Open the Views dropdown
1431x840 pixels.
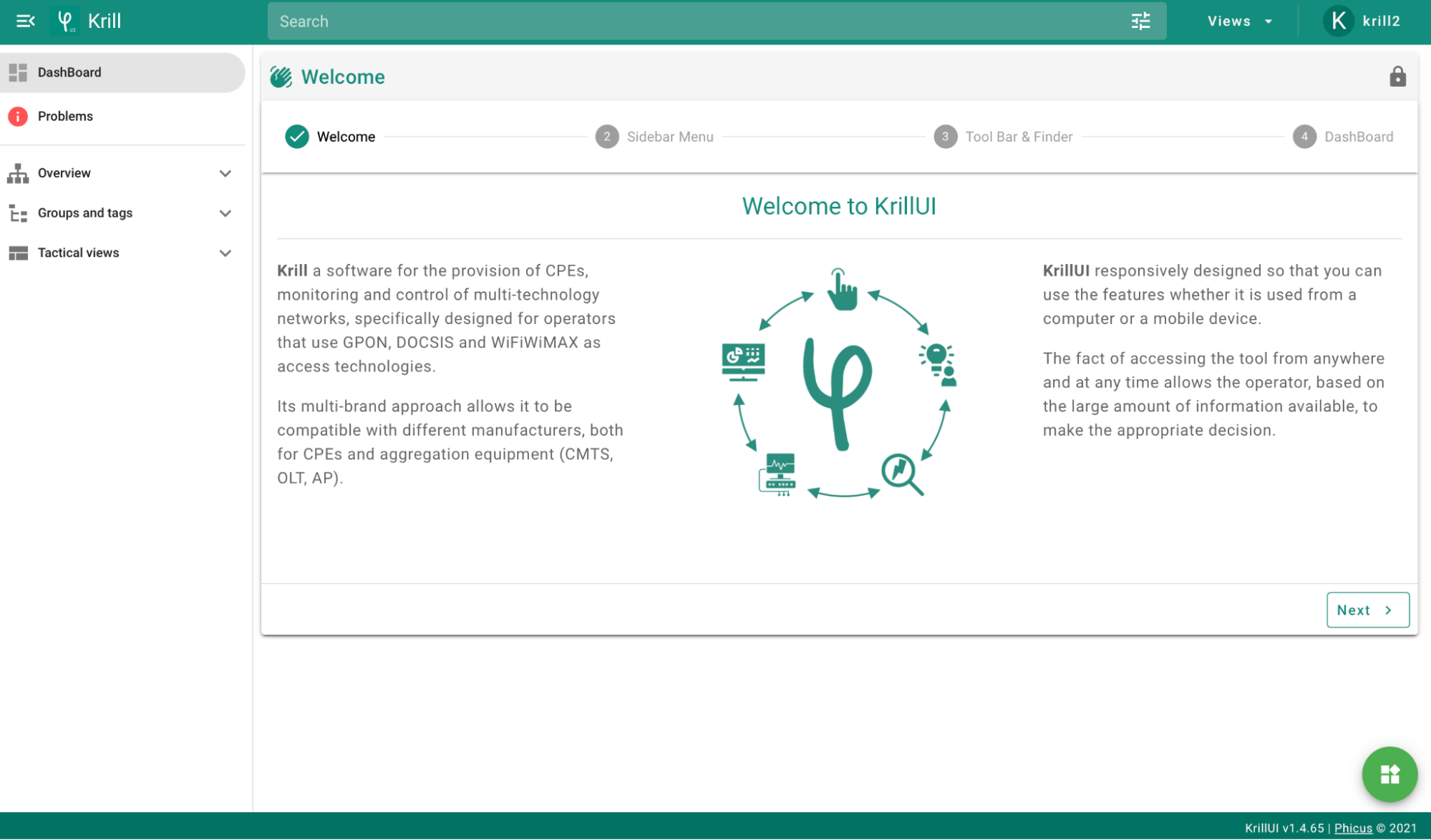coord(1240,21)
